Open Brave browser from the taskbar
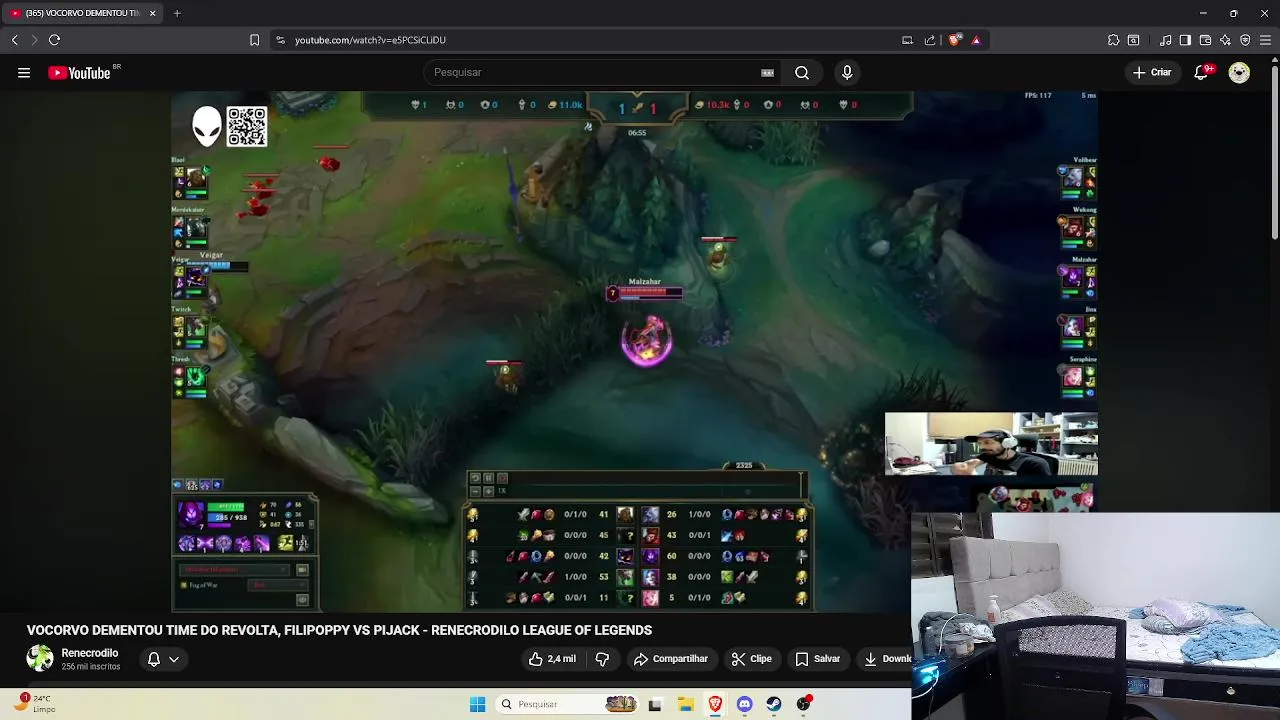The image size is (1280, 720). [715, 704]
